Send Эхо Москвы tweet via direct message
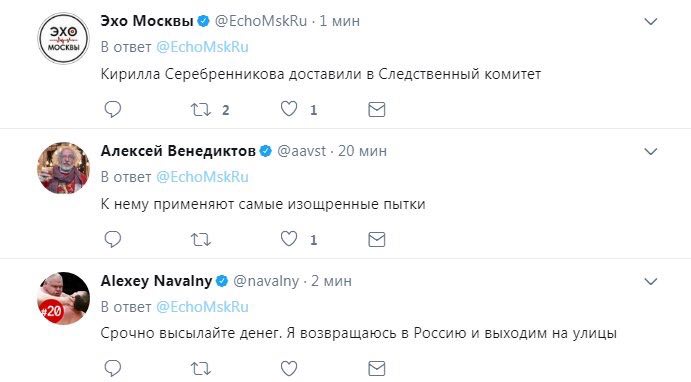The height and width of the screenshot is (382, 691). coord(376,109)
